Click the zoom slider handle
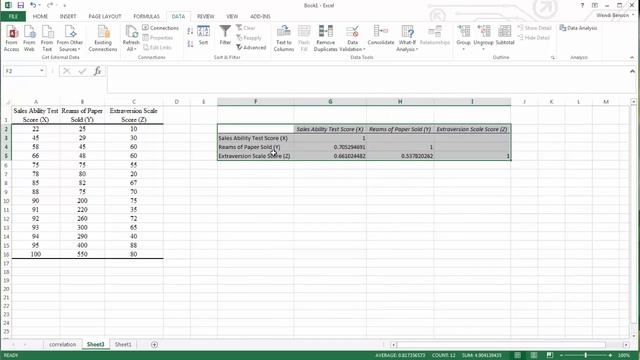This screenshot has width=640, height=360. point(586,356)
